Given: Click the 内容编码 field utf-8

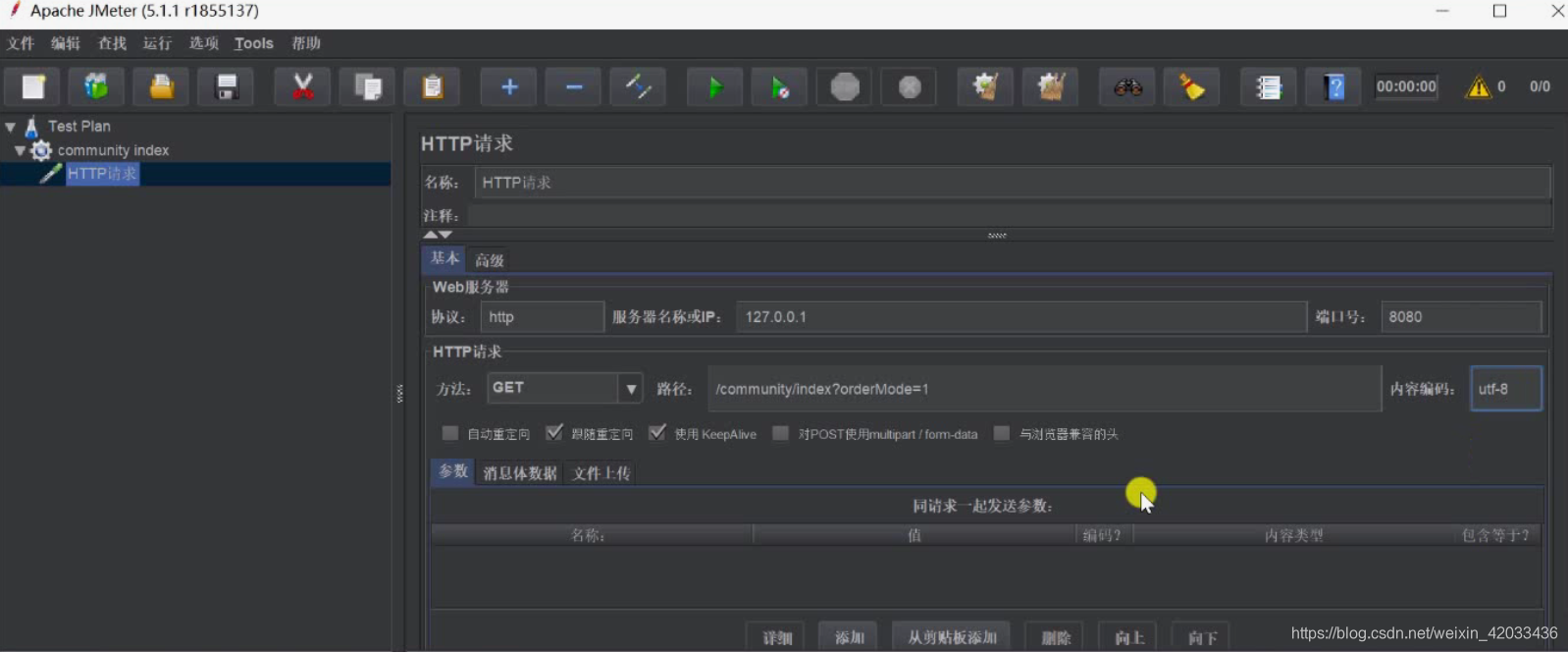Looking at the screenshot, I should [1505, 389].
